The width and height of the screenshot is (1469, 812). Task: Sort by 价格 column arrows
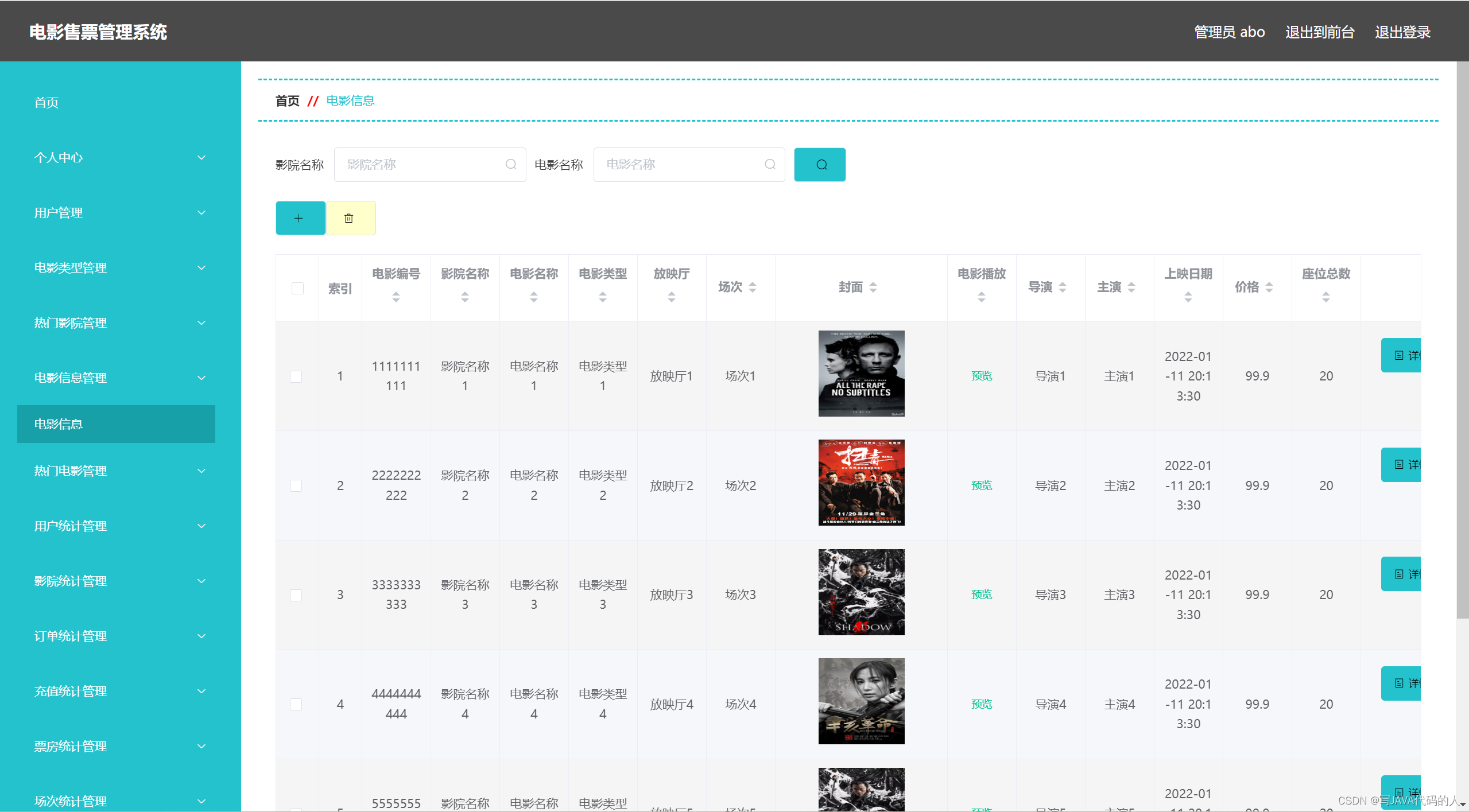(x=1269, y=287)
